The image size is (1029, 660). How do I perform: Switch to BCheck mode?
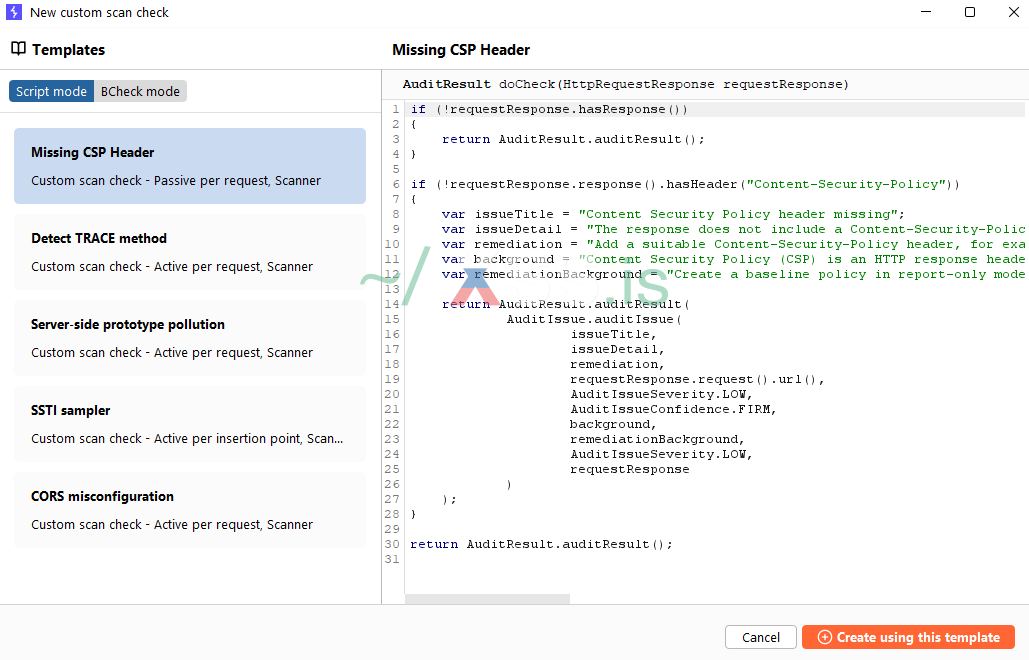tap(140, 91)
